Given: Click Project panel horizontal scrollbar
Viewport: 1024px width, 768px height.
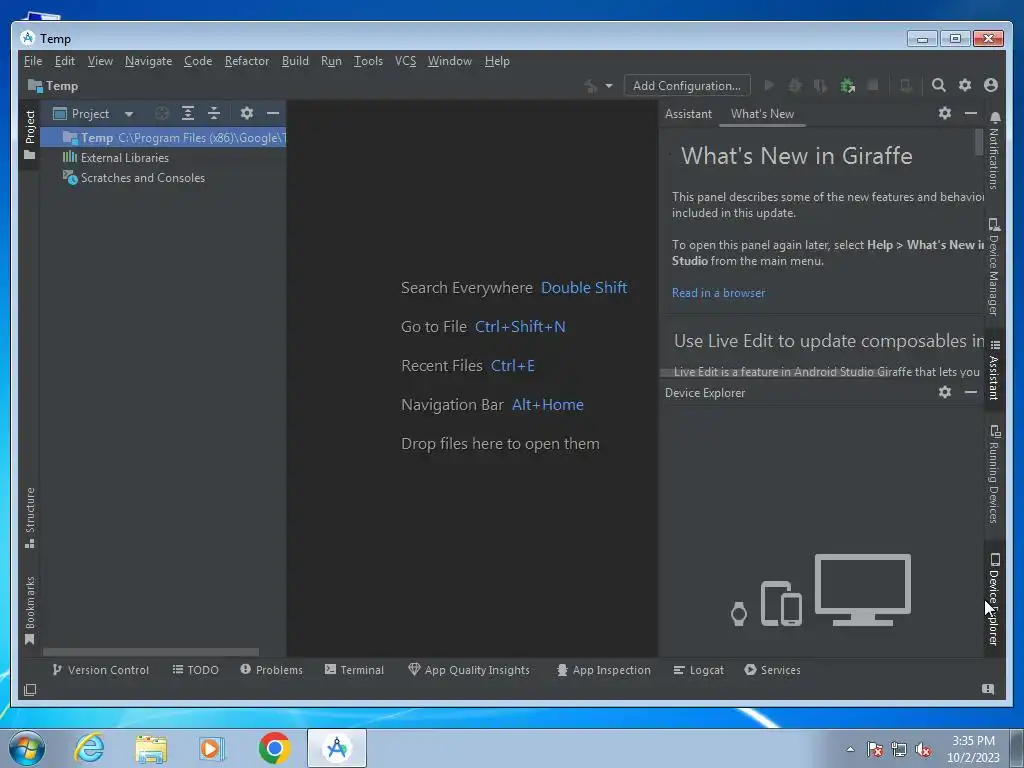Looking at the screenshot, I should (151, 652).
